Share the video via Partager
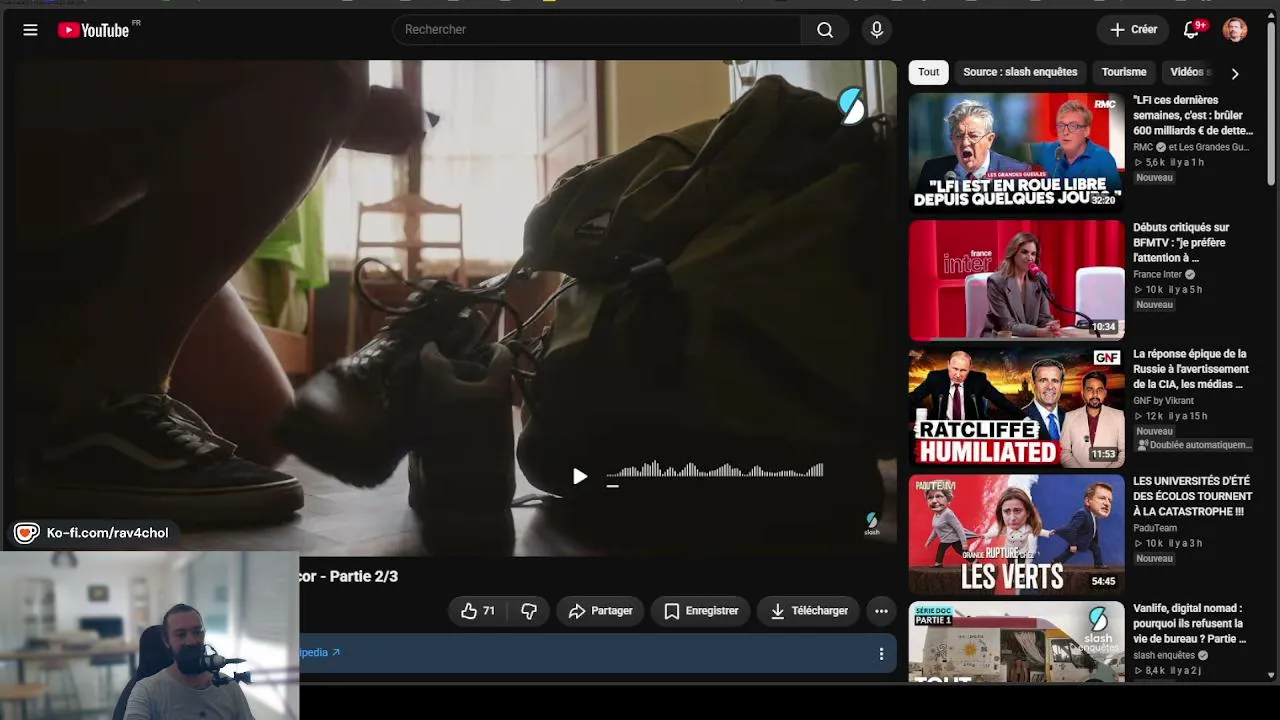This screenshot has width=1280, height=720. (x=600, y=611)
